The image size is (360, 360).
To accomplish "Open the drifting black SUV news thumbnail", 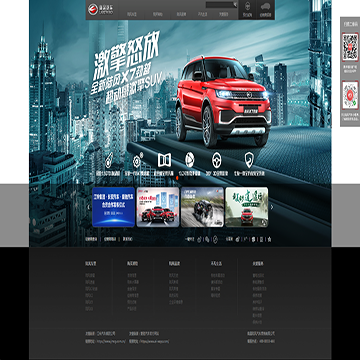I will (202, 207).
